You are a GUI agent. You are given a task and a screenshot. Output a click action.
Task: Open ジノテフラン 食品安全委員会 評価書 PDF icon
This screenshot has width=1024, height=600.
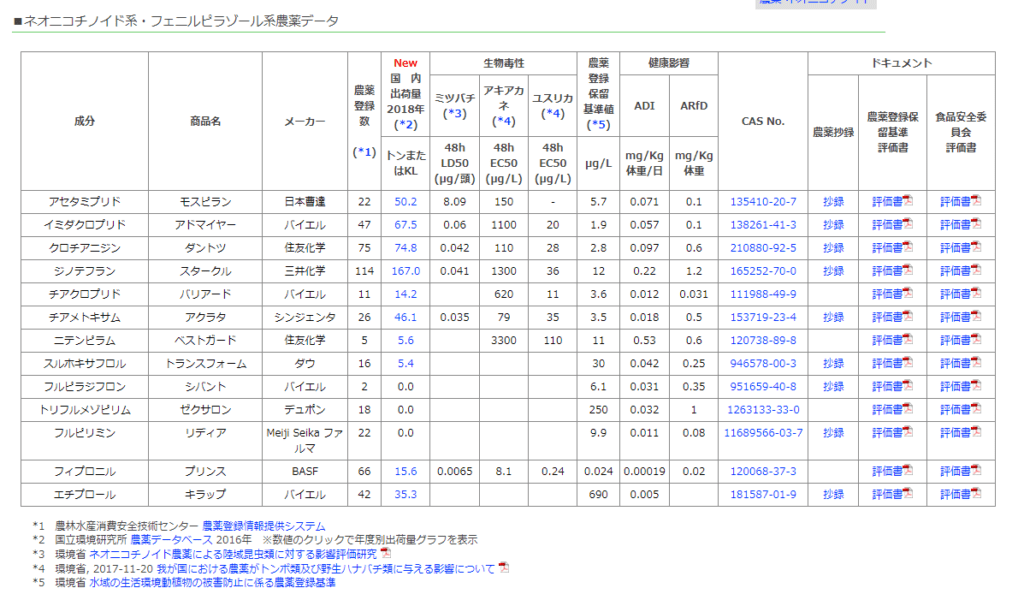[976, 271]
